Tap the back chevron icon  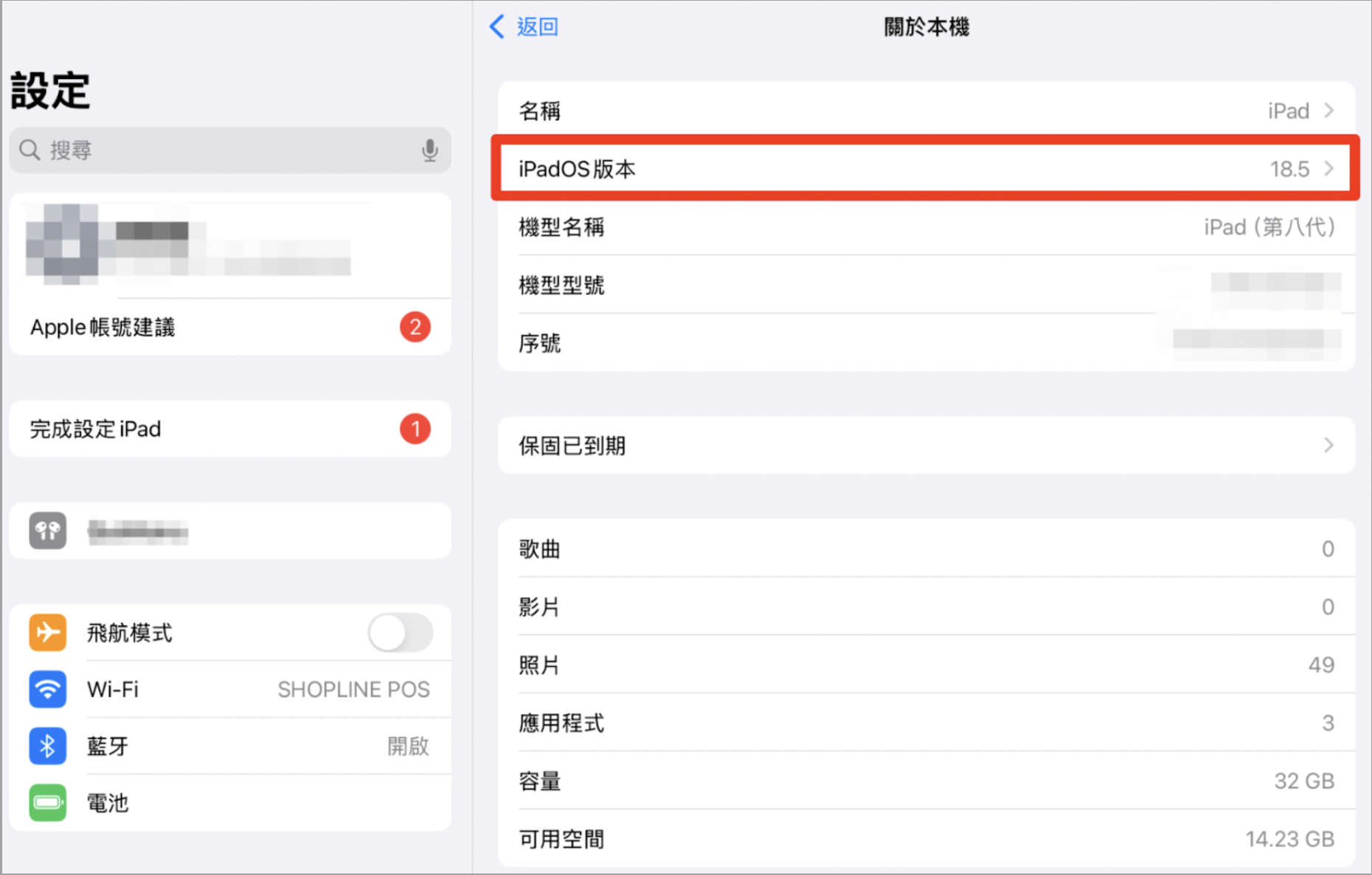(497, 27)
